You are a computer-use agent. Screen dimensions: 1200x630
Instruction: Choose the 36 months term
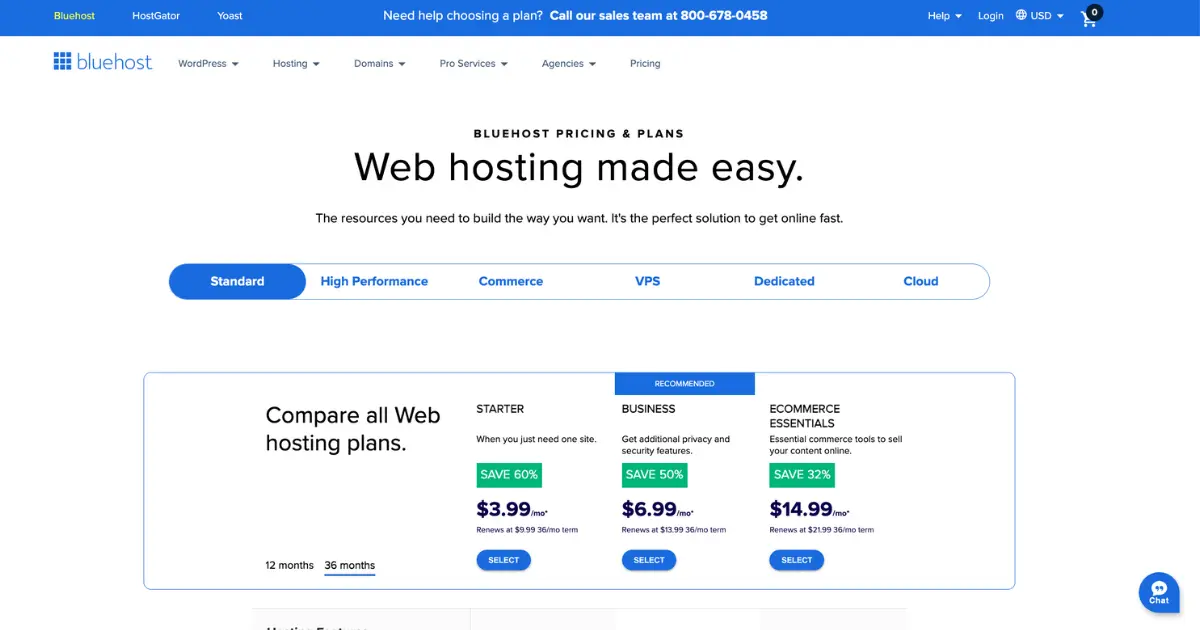pos(350,566)
